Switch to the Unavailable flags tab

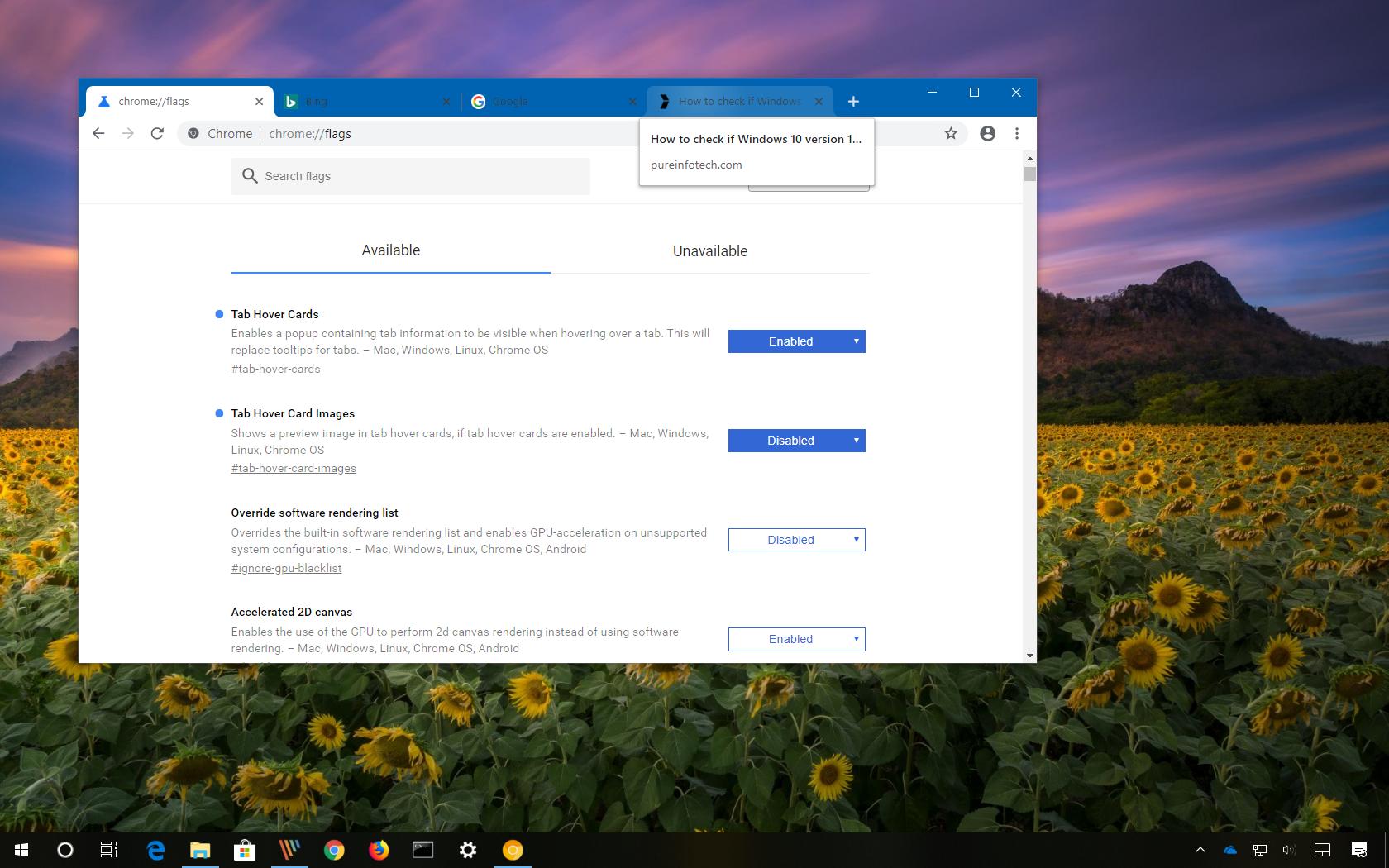pos(709,250)
